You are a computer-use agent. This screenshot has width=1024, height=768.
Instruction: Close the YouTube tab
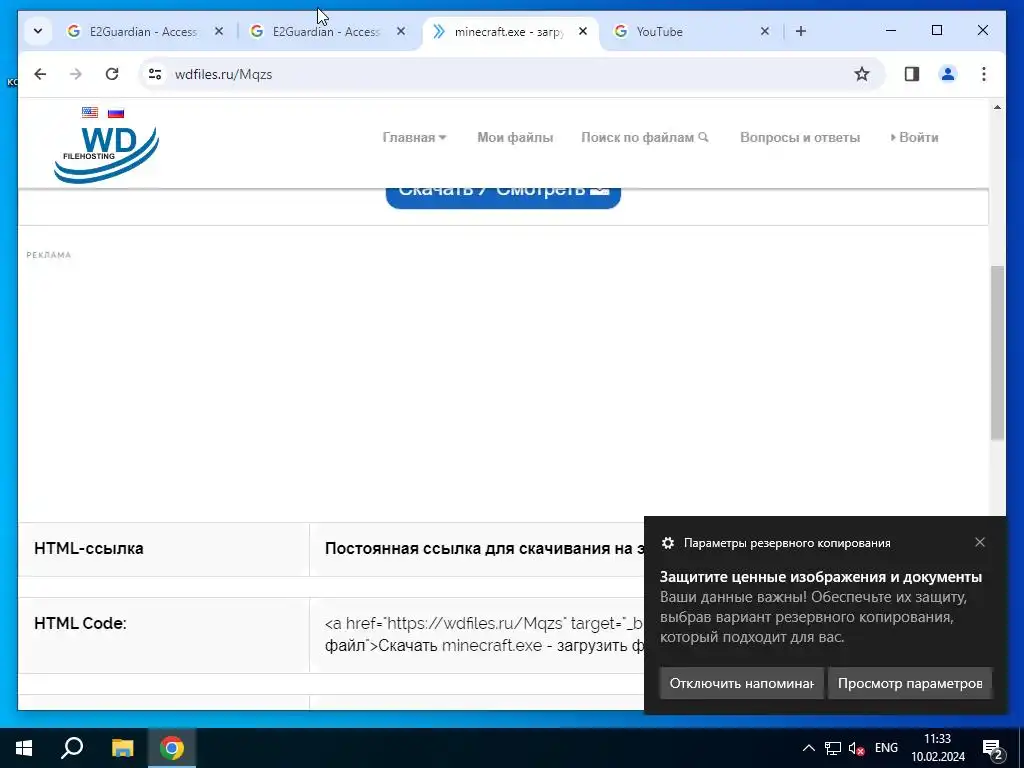pos(765,31)
